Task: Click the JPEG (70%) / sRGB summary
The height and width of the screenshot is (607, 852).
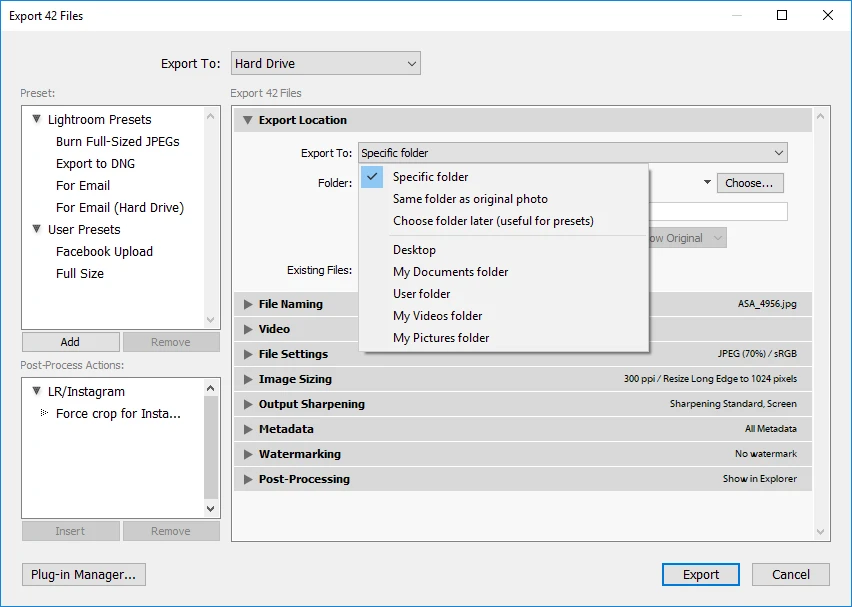Action: (x=757, y=354)
